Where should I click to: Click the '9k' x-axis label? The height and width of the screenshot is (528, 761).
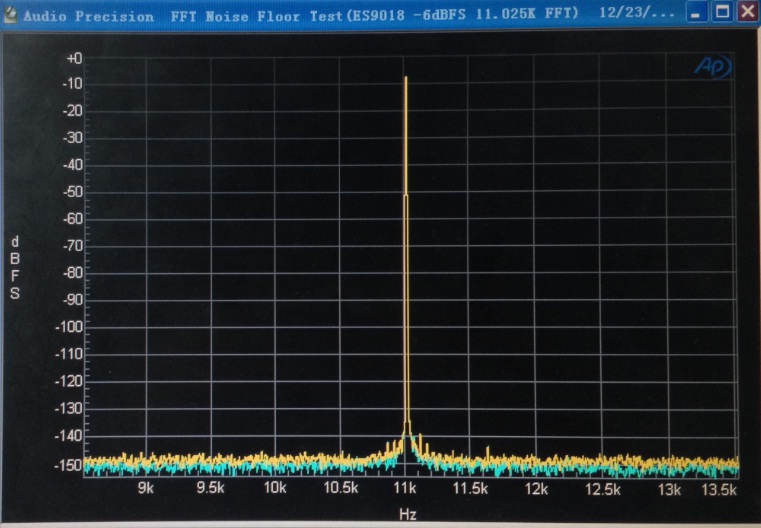point(146,488)
